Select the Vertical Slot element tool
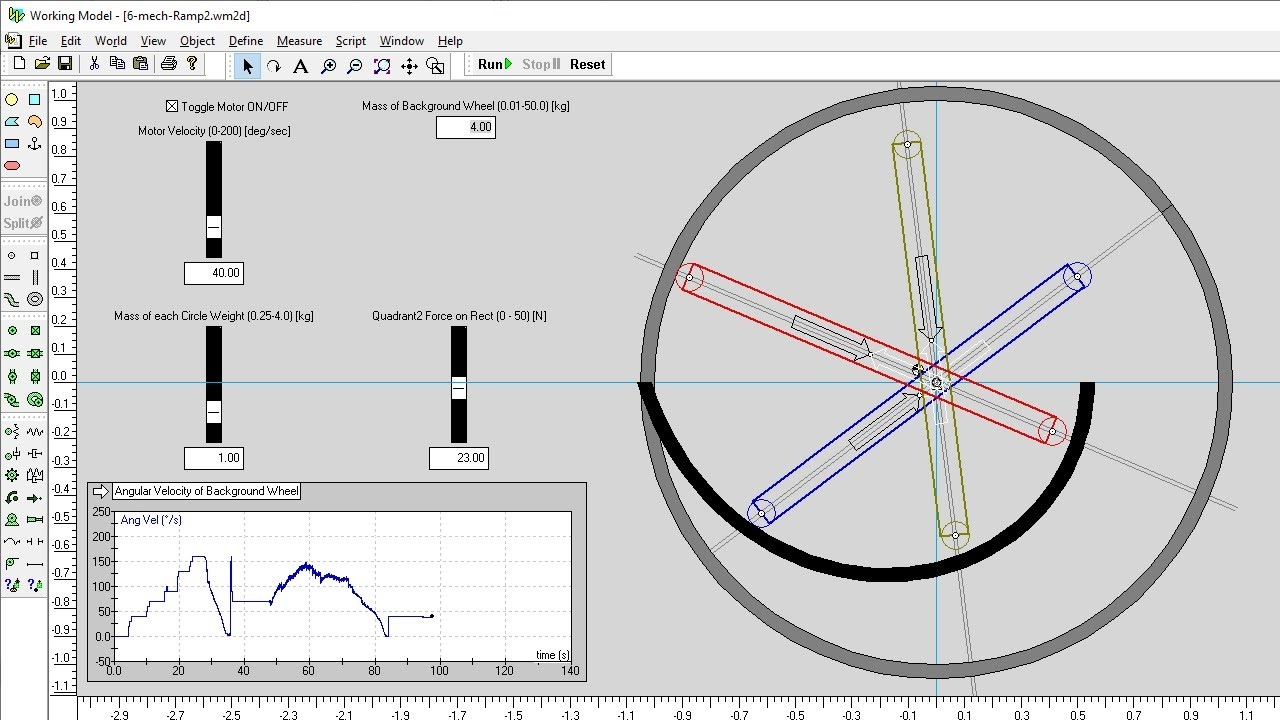The image size is (1280, 720). (x=35, y=277)
